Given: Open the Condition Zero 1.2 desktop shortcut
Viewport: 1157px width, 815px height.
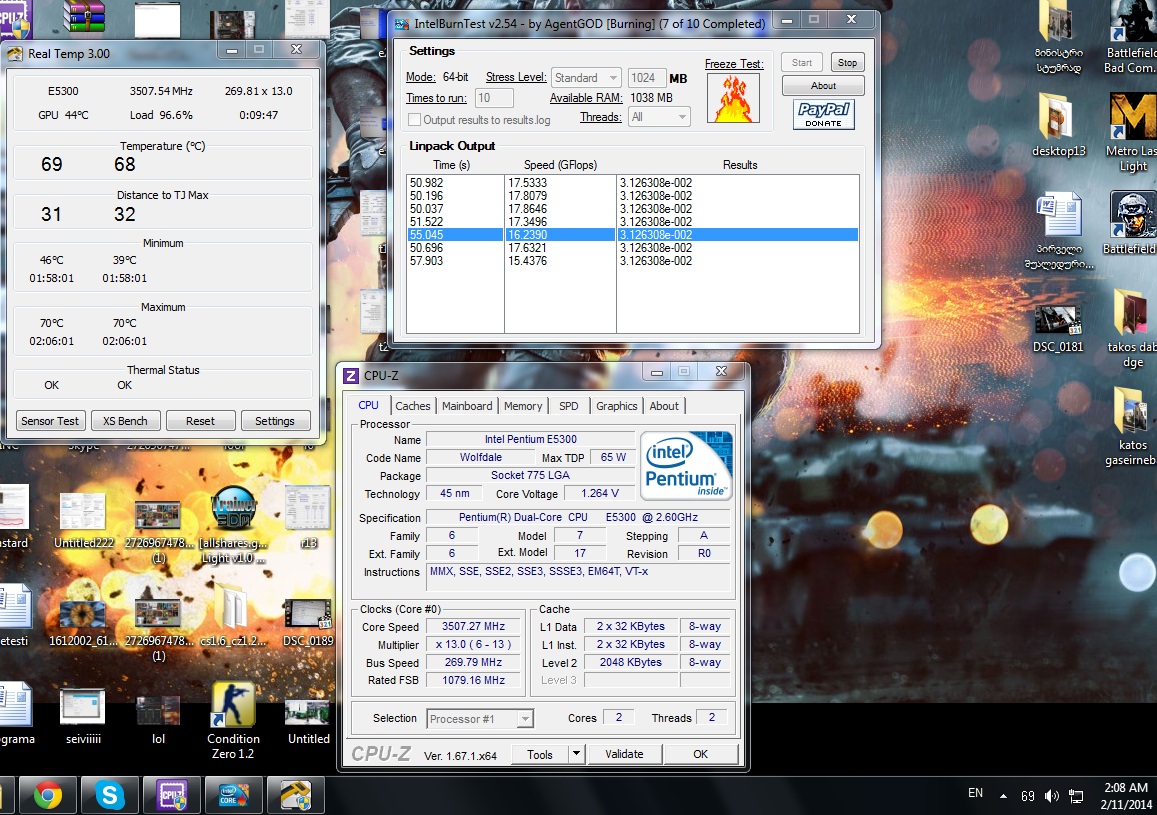Looking at the screenshot, I should tap(233, 706).
